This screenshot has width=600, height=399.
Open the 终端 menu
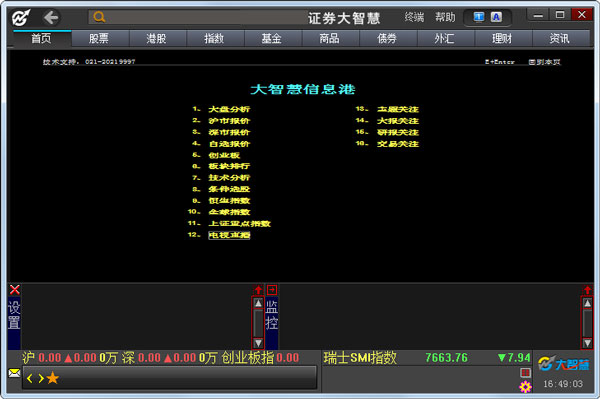click(414, 17)
